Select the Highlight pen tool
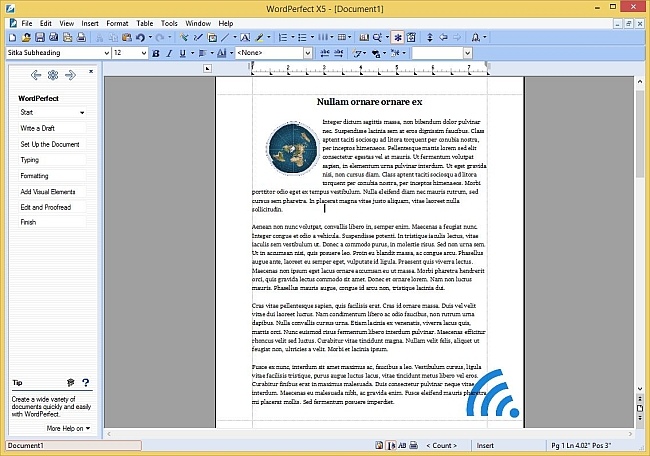This screenshot has height=456, width=650. 260,38
